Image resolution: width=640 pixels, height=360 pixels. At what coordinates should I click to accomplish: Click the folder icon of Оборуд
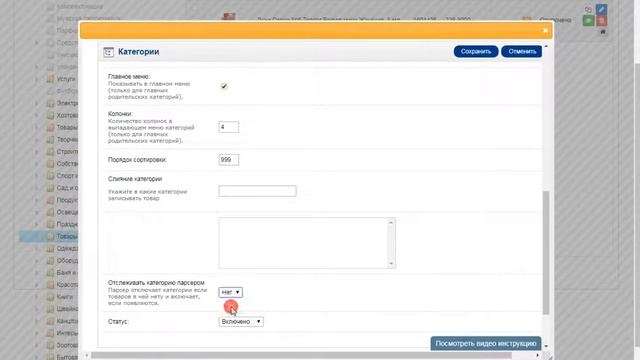50,260
